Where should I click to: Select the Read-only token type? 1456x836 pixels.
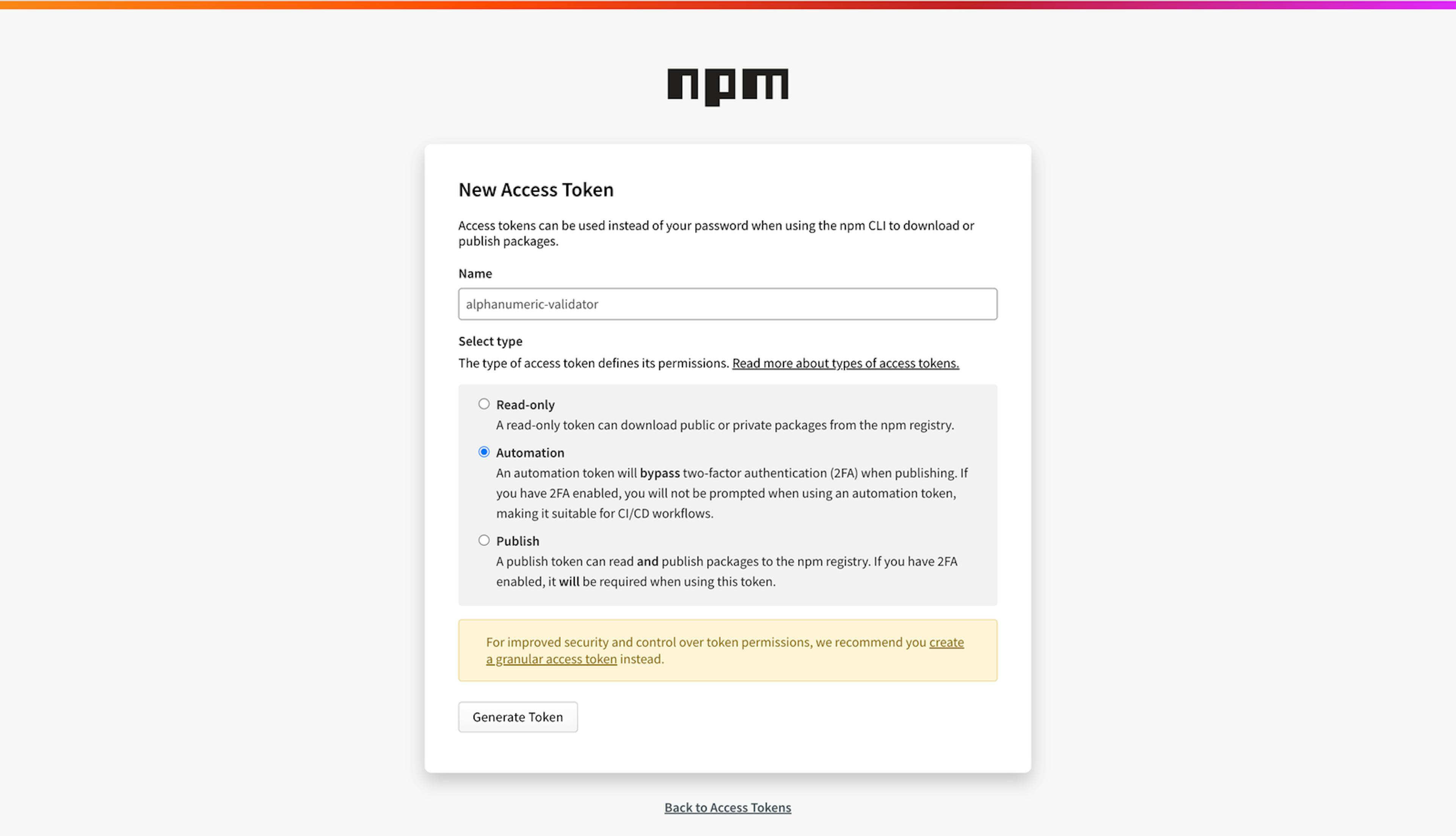483,404
